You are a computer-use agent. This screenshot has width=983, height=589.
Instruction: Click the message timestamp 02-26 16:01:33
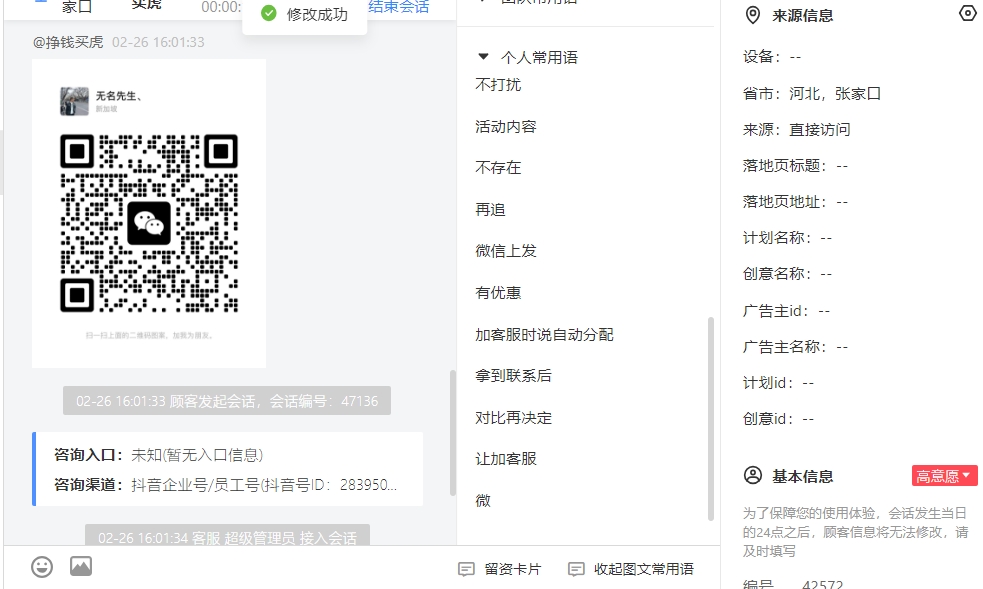point(158,42)
